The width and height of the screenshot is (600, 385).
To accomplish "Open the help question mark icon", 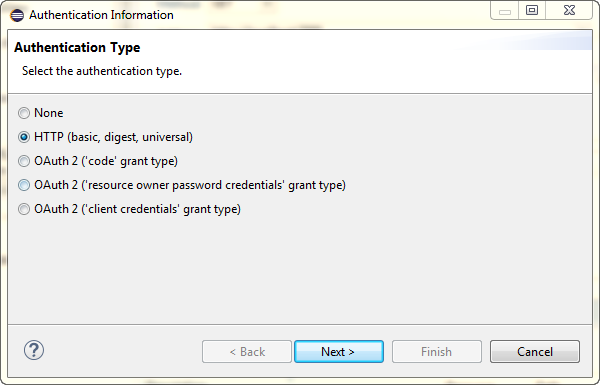I will [34, 350].
